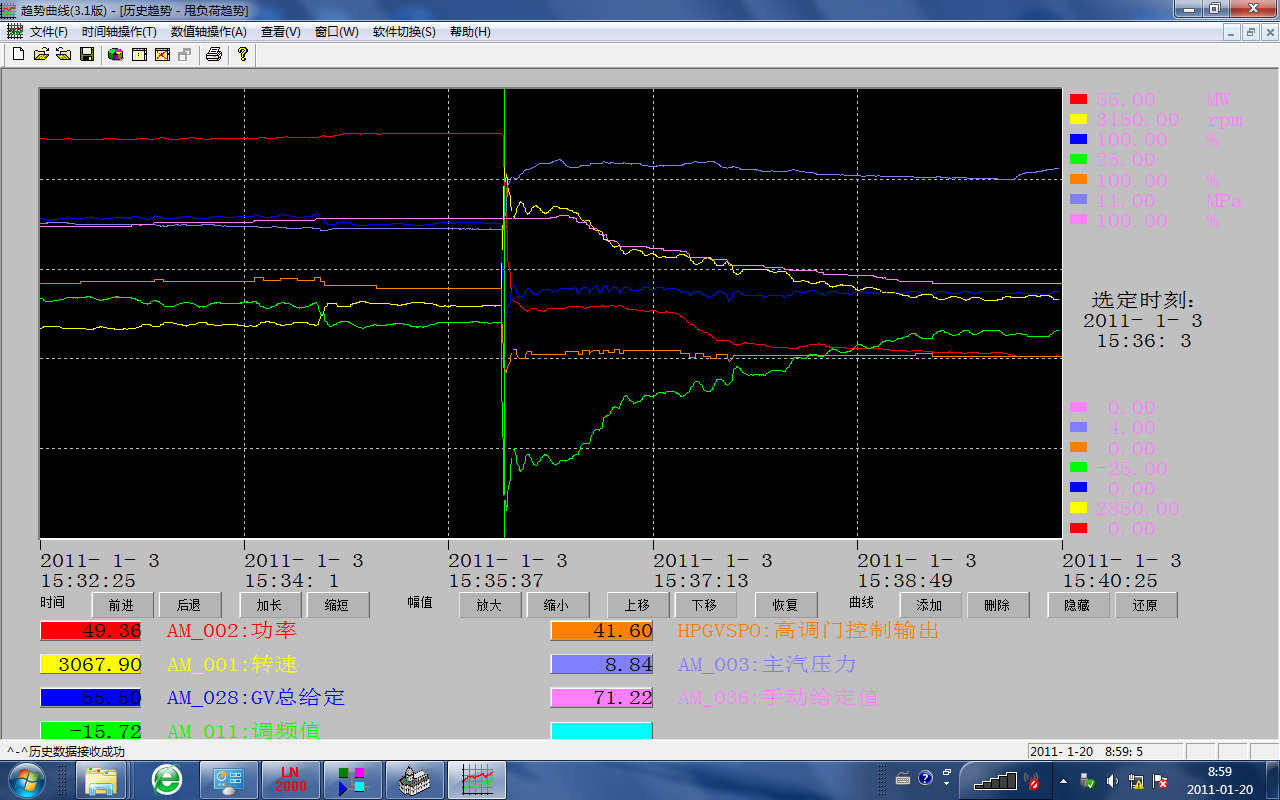The height and width of the screenshot is (800, 1280).
Task: Open the control panel style taskbar icon
Action: [229, 779]
